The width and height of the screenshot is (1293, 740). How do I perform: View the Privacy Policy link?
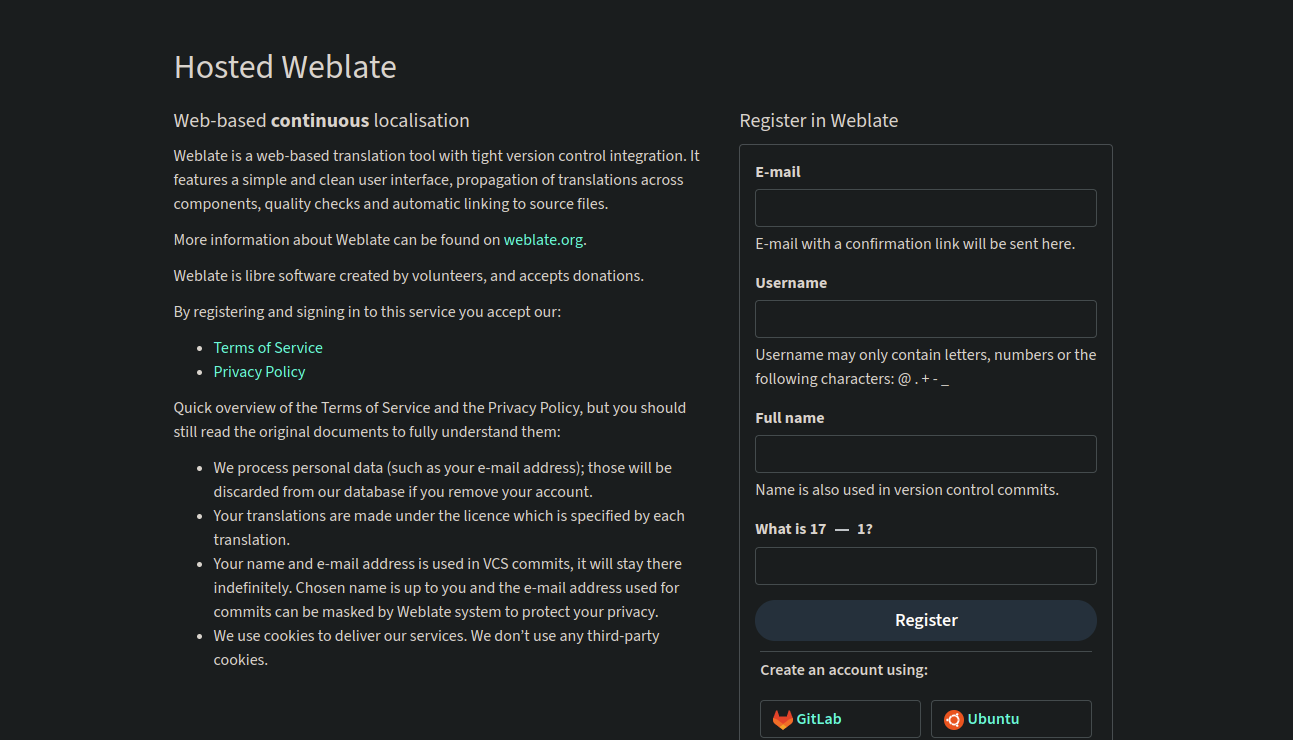(259, 372)
